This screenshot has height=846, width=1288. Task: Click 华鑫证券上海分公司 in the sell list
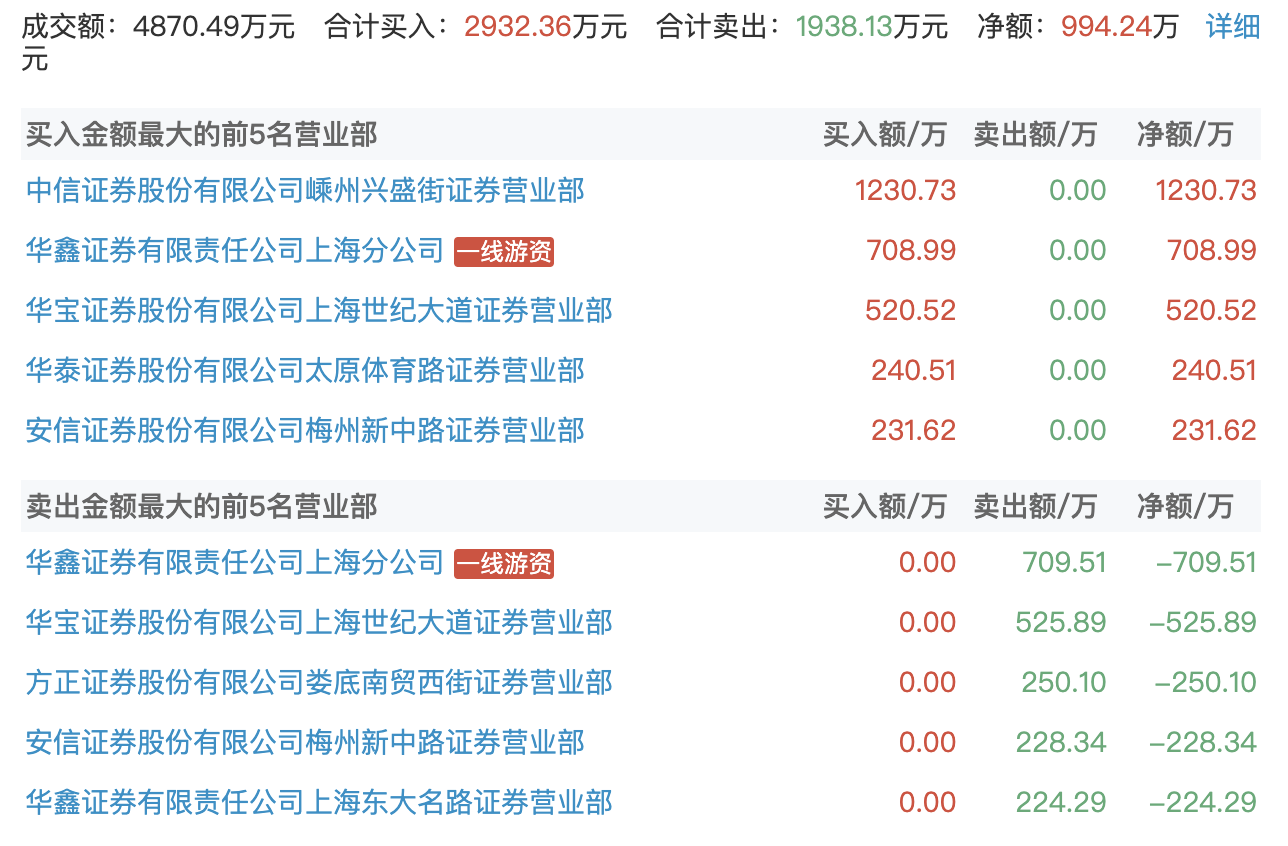point(234,562)
